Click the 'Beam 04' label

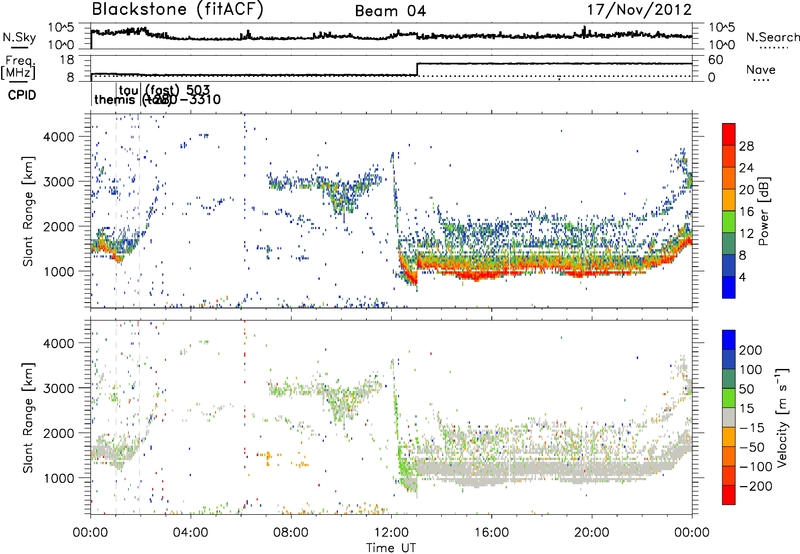click(x=390, y=11)
